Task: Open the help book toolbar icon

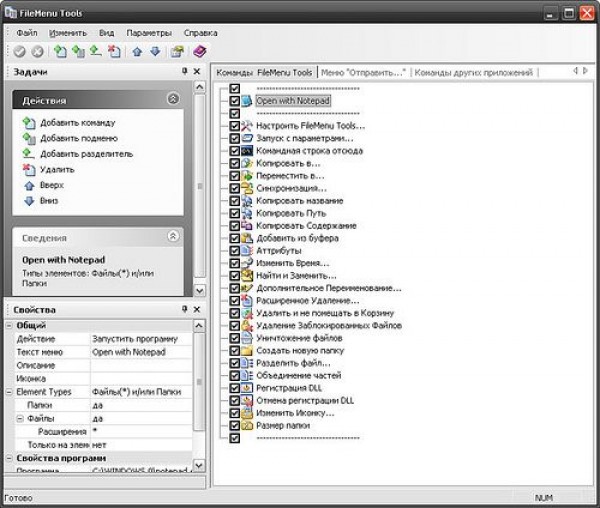Action: tap(199, 51)
